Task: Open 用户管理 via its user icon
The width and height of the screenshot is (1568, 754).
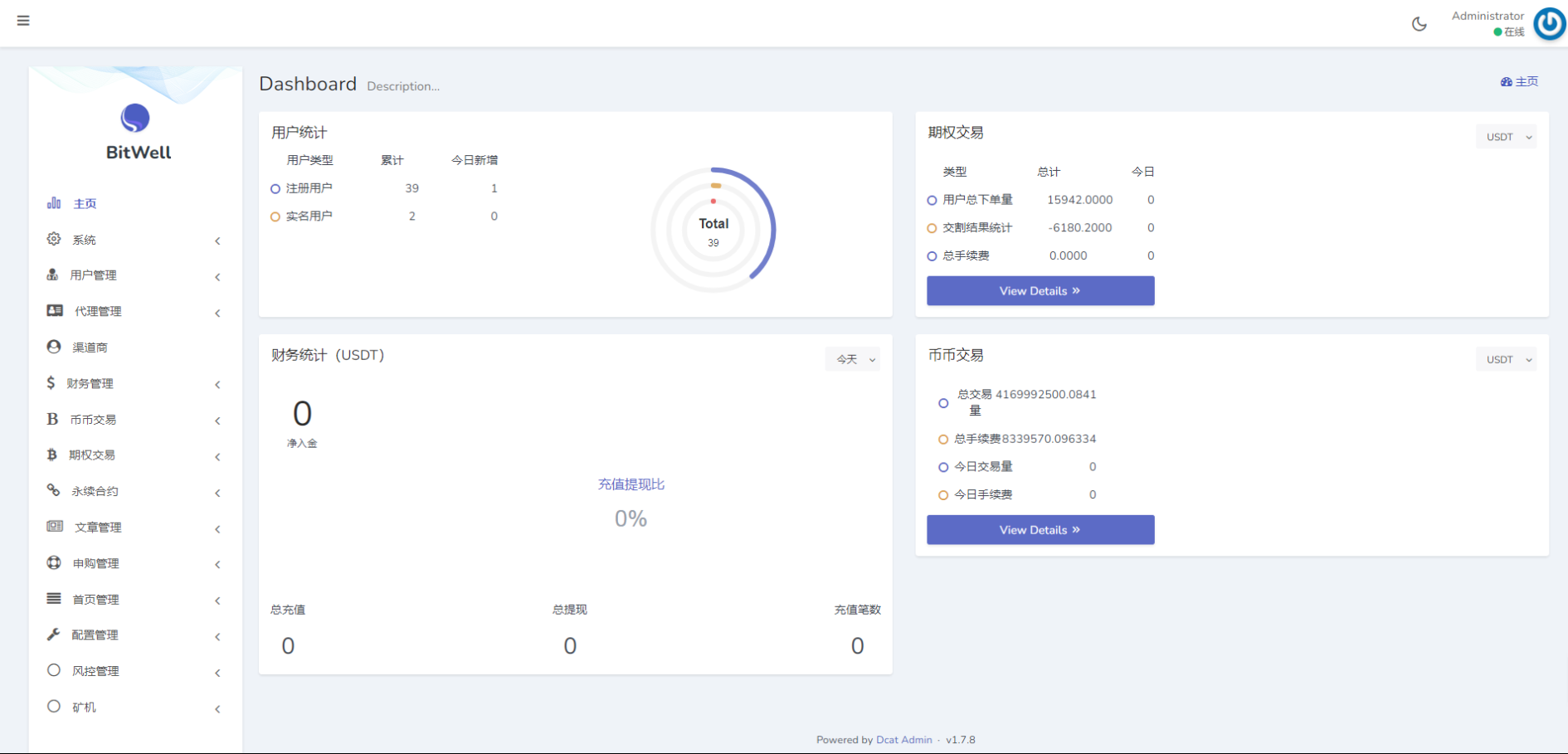Action: (x=53, y=275)
